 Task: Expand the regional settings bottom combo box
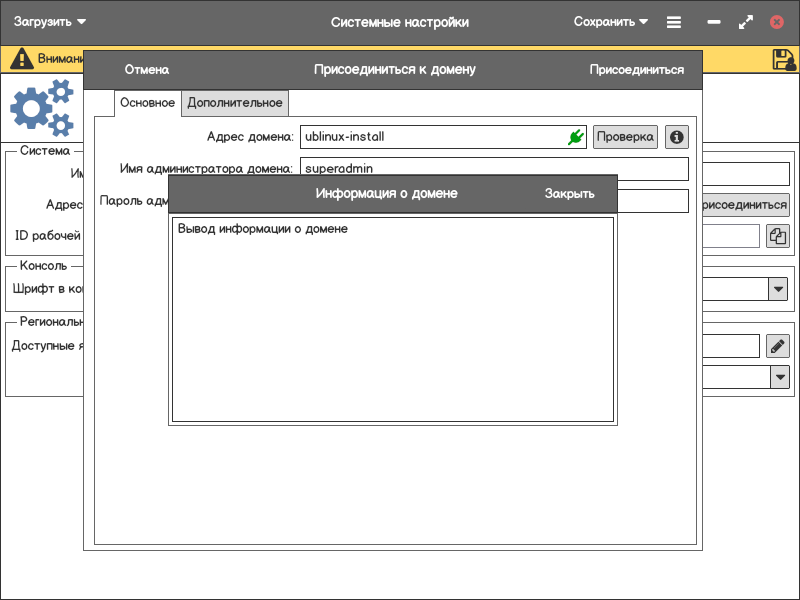(x=778, y=377)
